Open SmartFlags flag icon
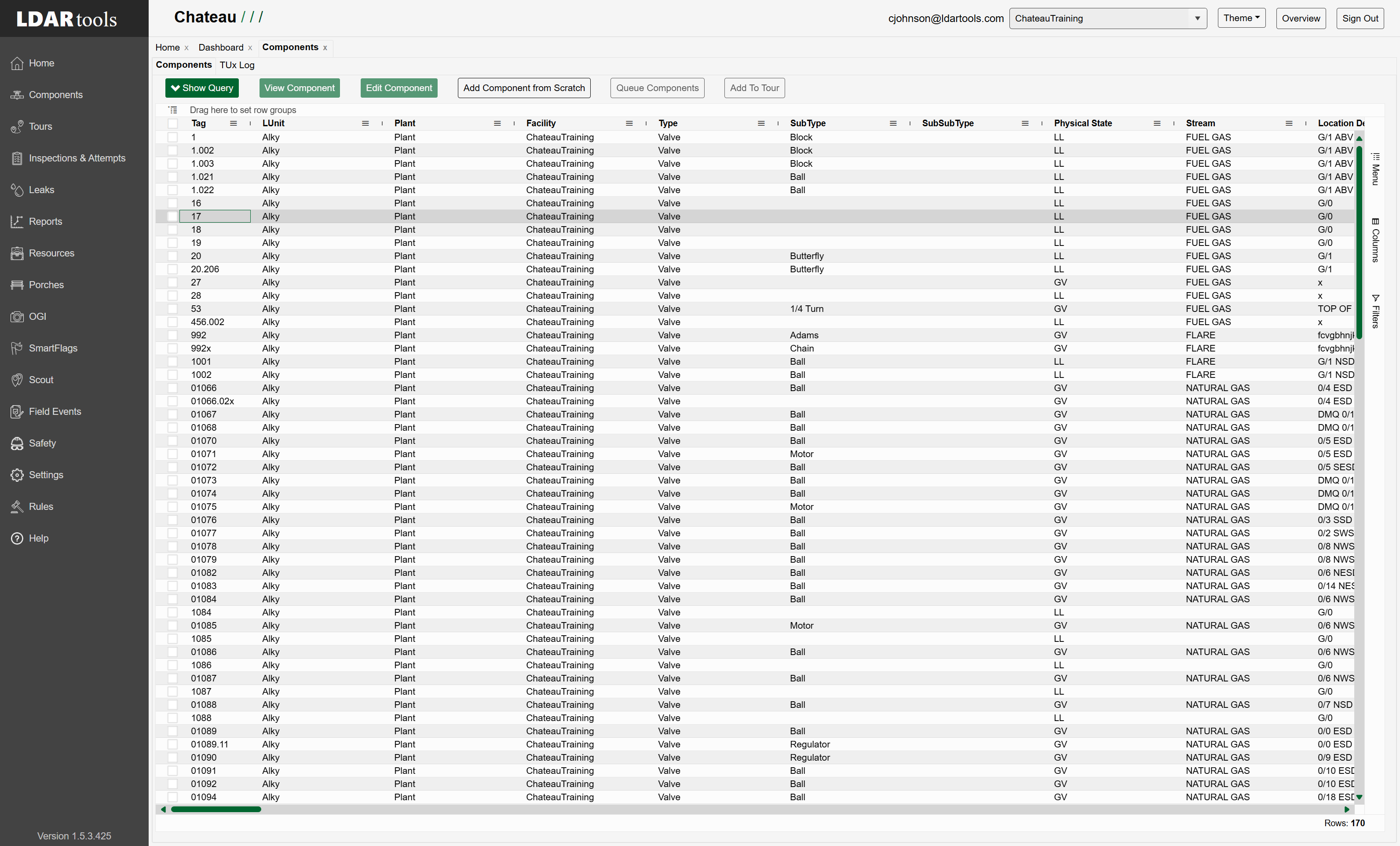 [x=17, y=348]
